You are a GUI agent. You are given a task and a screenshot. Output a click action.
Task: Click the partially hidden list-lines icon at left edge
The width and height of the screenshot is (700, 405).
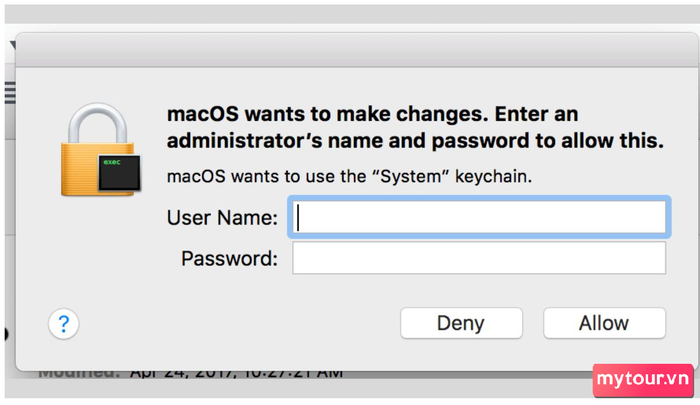pyautogui.click(x=10, y=93)
